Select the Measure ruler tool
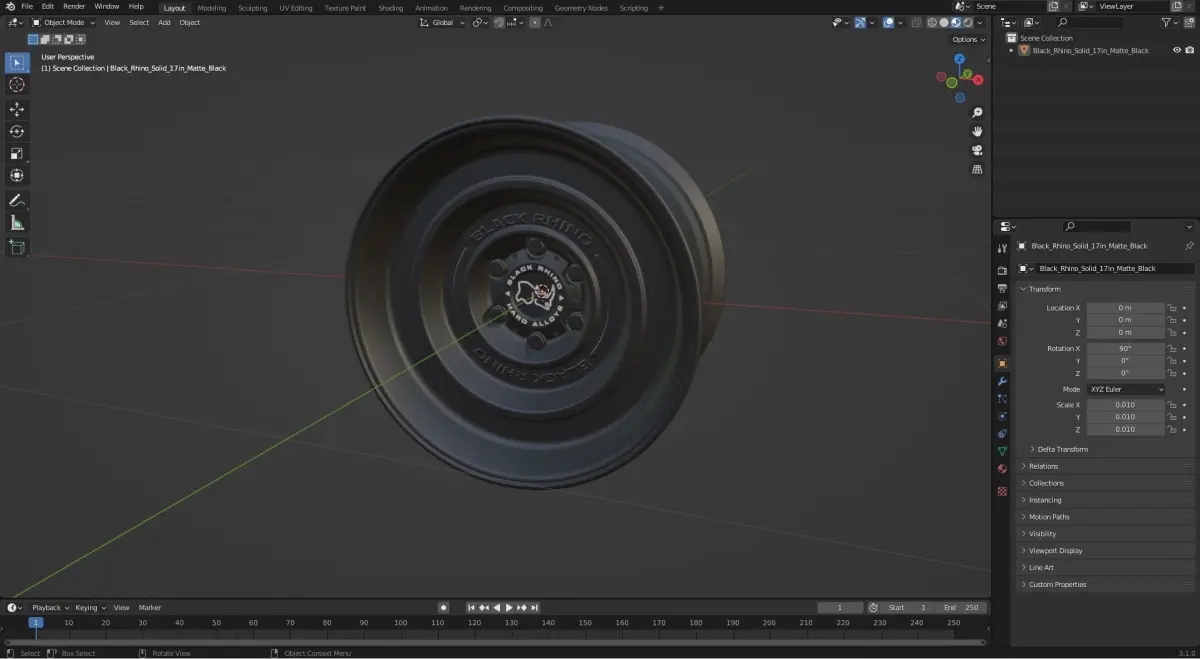This screenshot has width=1200, height=659. [x=17, y=222]
